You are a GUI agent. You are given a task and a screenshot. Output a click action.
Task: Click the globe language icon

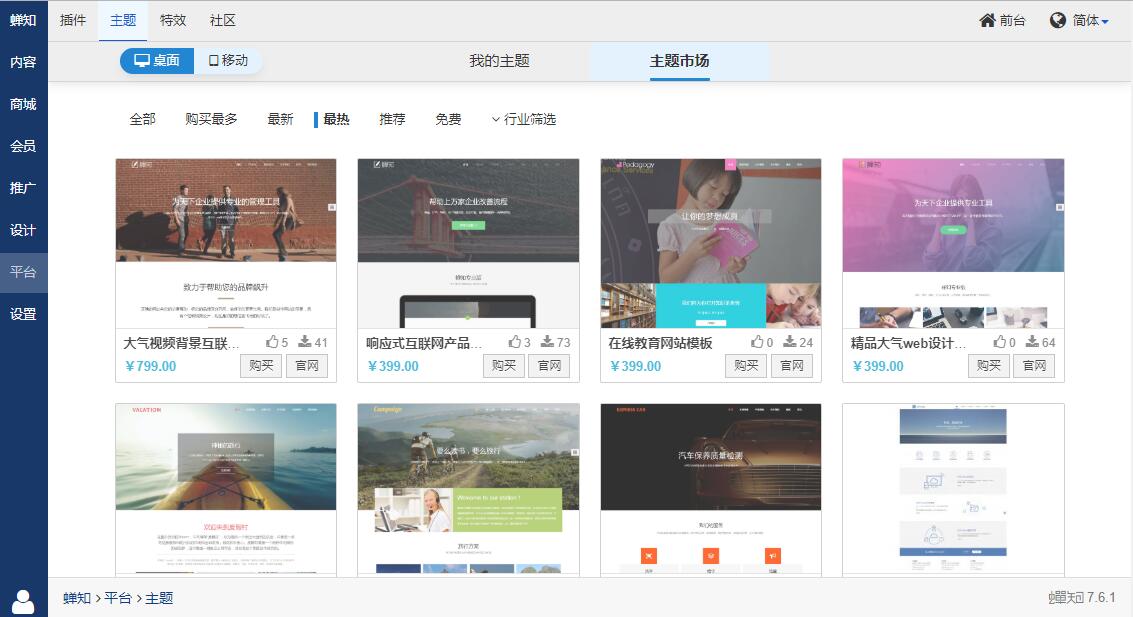(1058, 20)
